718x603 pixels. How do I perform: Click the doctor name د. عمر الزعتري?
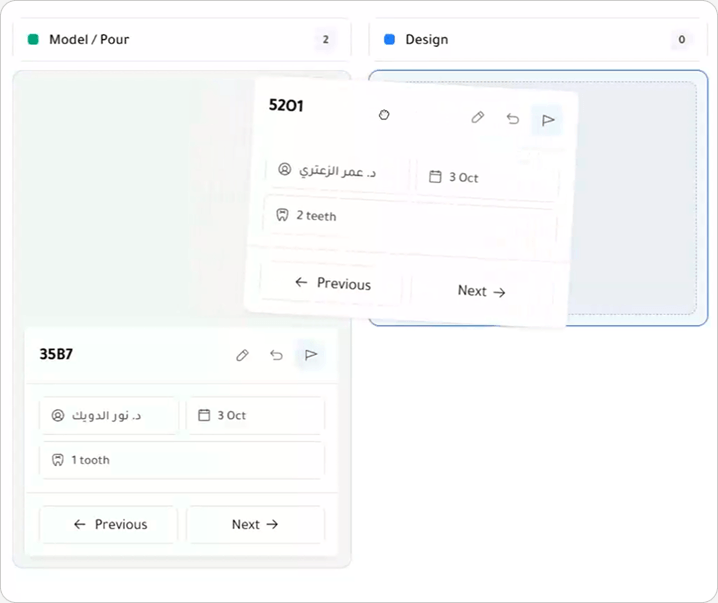(337, 171)
